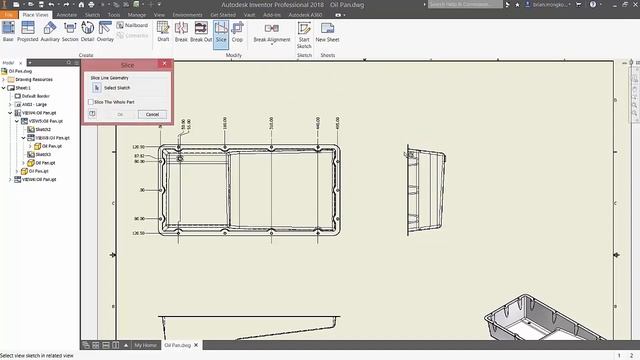
Task: Click the New Sheet tool
Action: 327,31
